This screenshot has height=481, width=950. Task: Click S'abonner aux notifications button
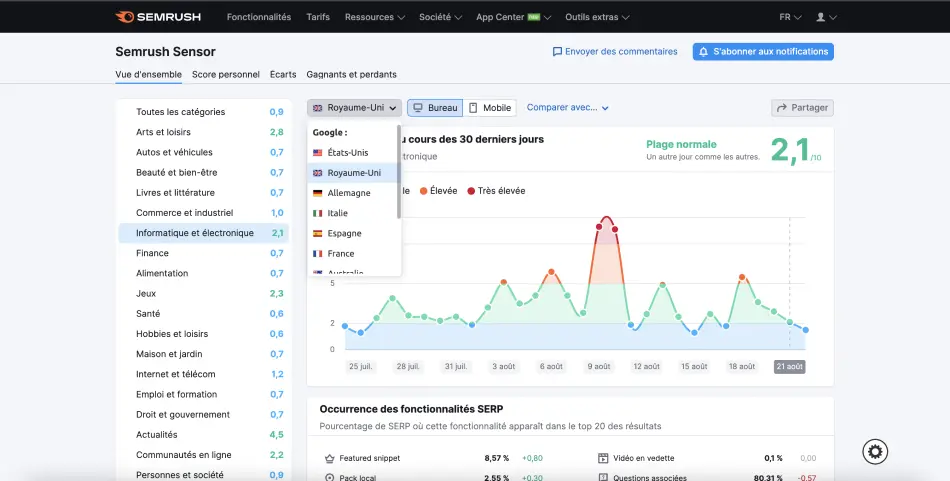click(763, 52)
